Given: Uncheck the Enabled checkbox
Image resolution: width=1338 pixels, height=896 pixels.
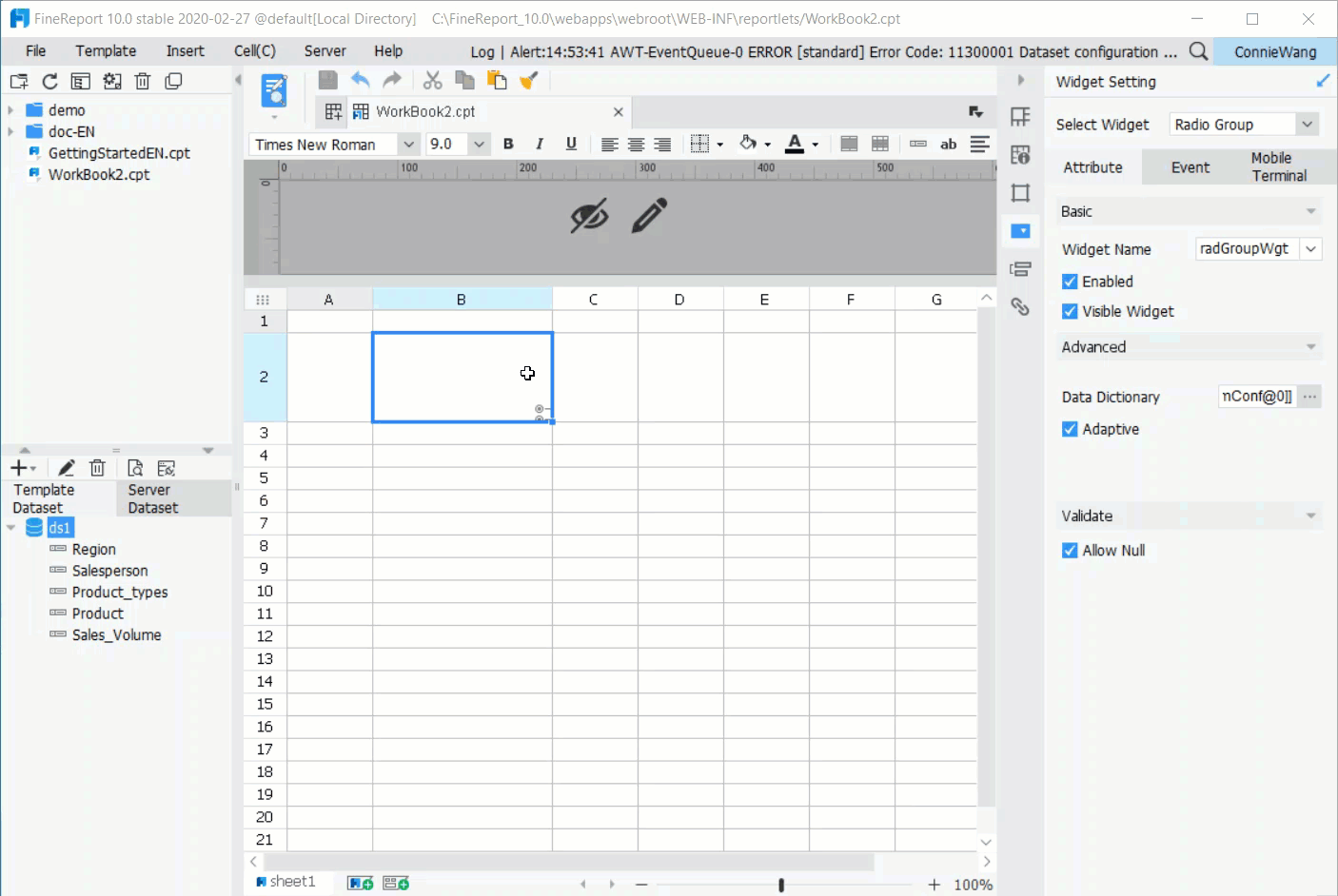Looking at the screenshot, I should click(1070, 282).
